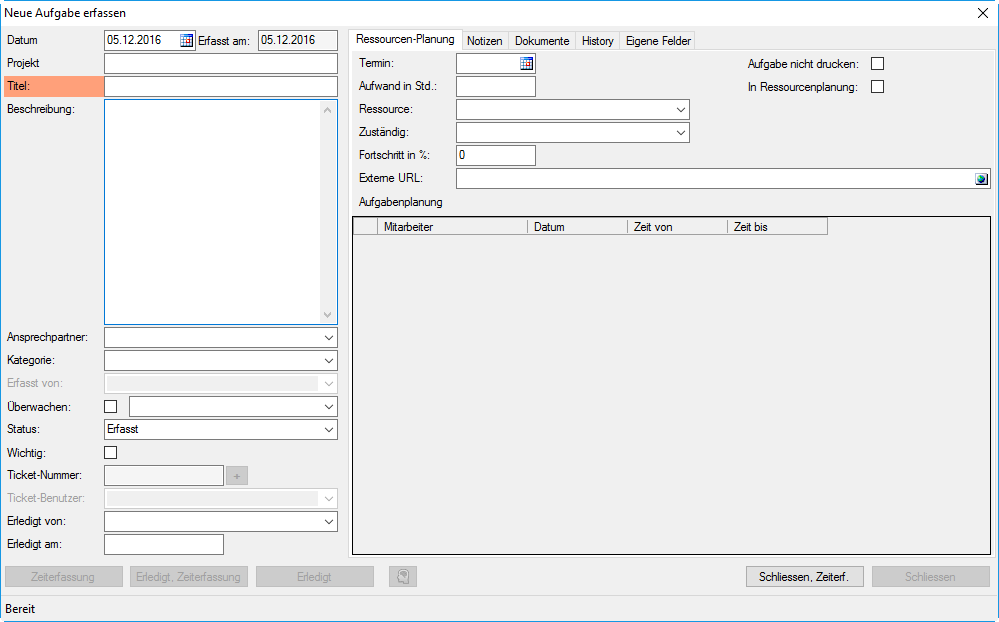This screenshot has height=622, width=999.
Task: Select the Eigene Felder tab
Action: tap(657, 41)
